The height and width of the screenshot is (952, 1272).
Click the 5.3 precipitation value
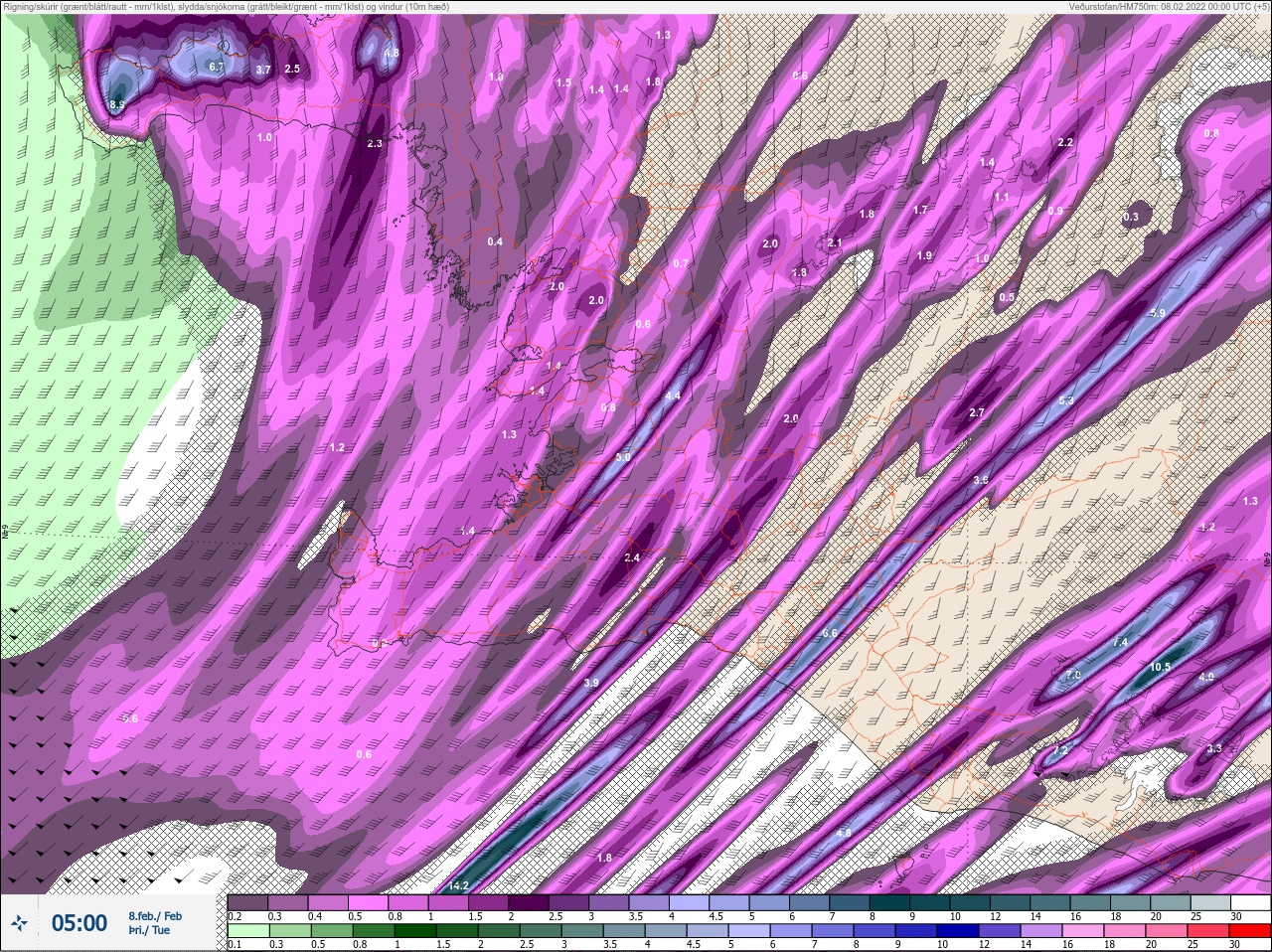pos(1066,400)
